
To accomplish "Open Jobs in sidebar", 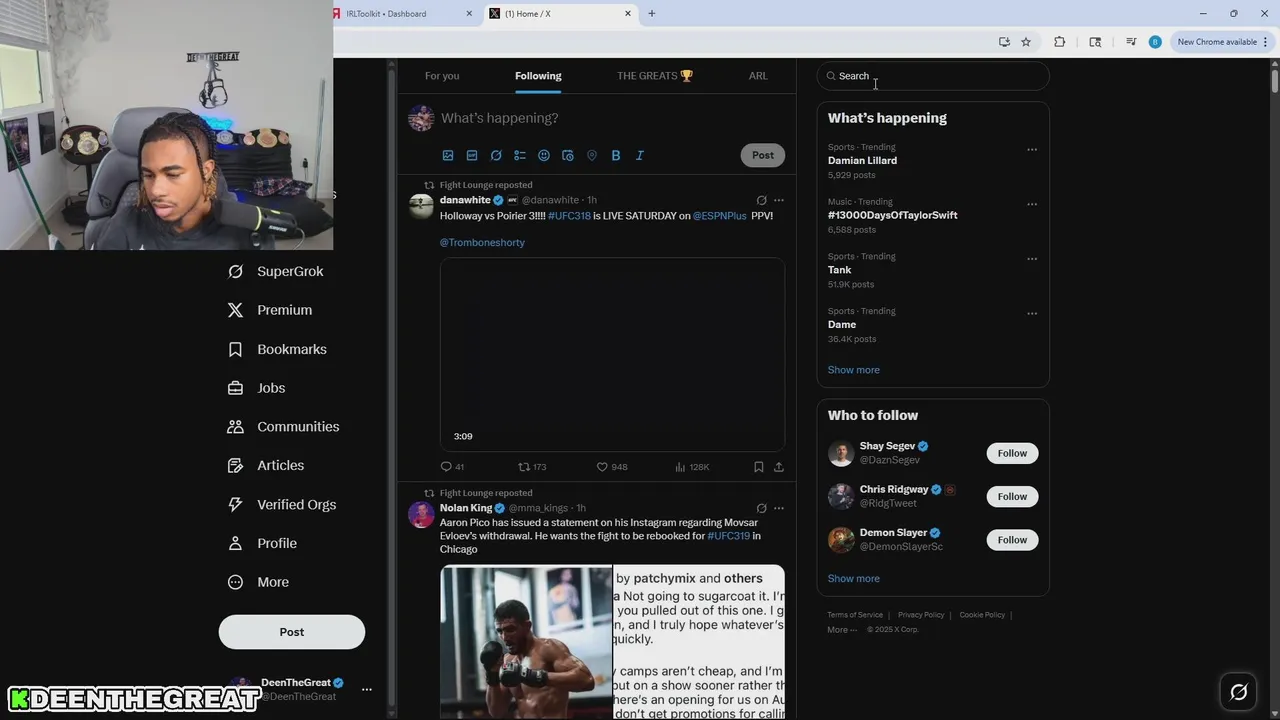I will coord(257,388).
